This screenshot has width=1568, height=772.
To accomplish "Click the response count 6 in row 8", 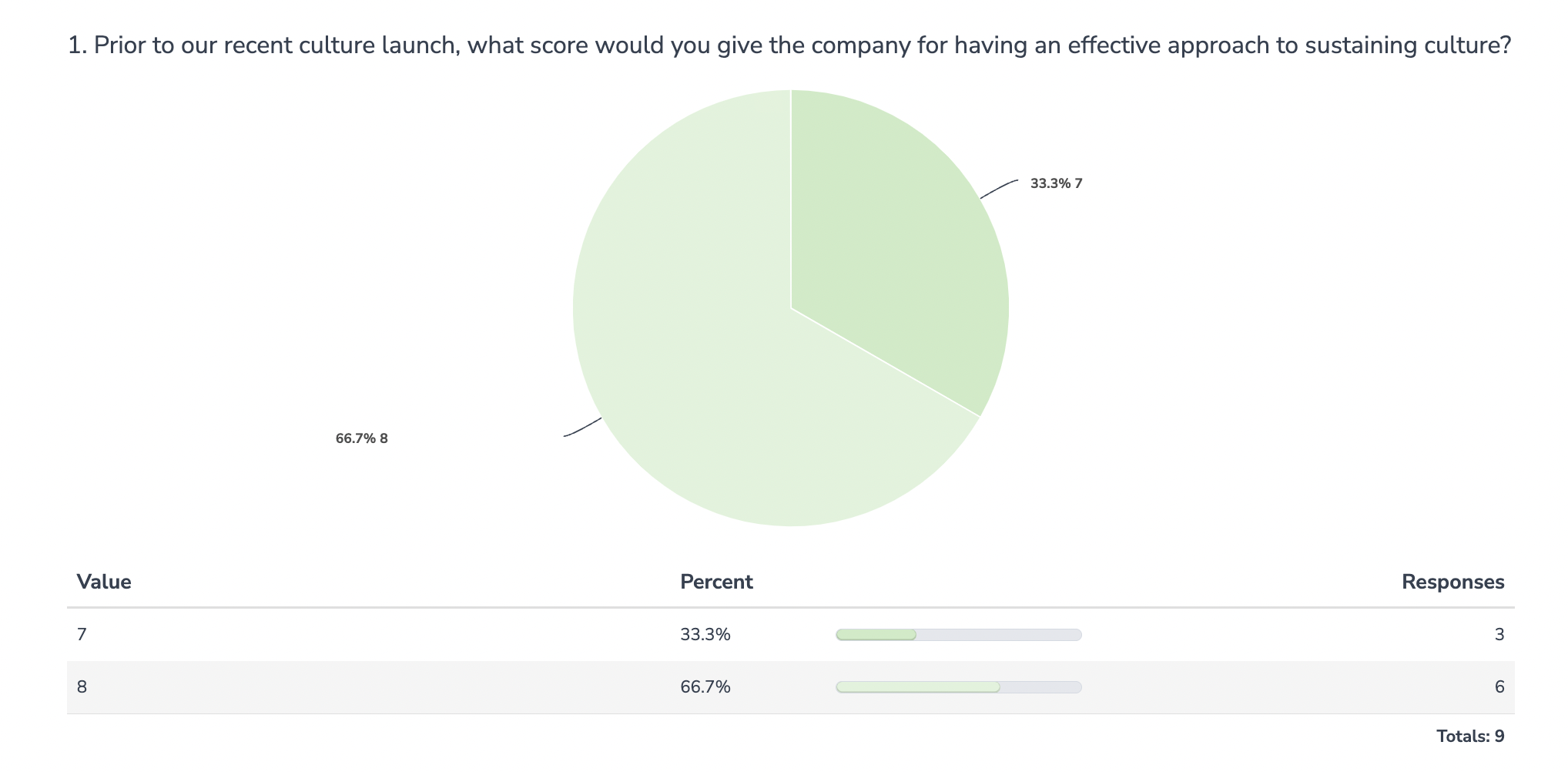I will tap(1499, 687).
